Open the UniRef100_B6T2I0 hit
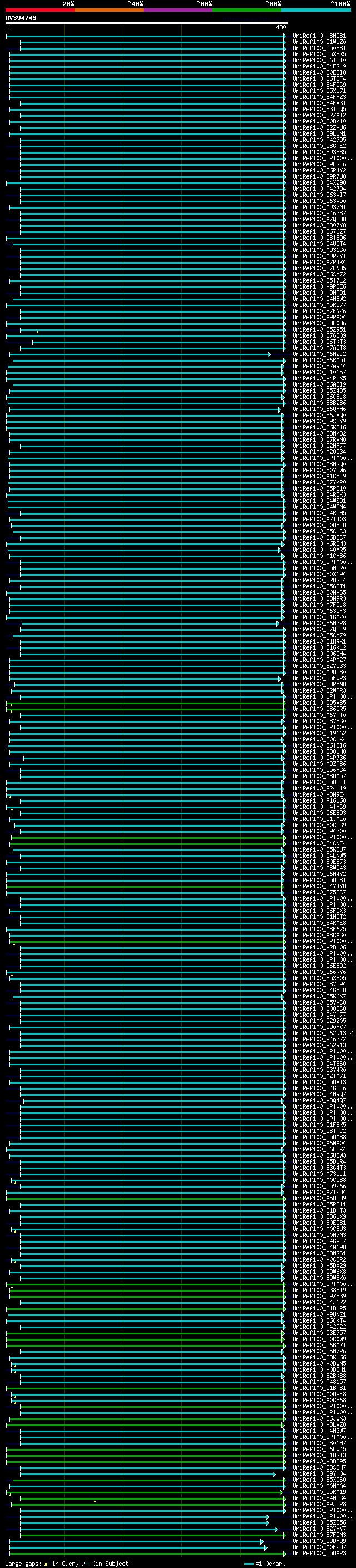The height and width of the screenshot is (1568, 356). click(x=319, y=60)
